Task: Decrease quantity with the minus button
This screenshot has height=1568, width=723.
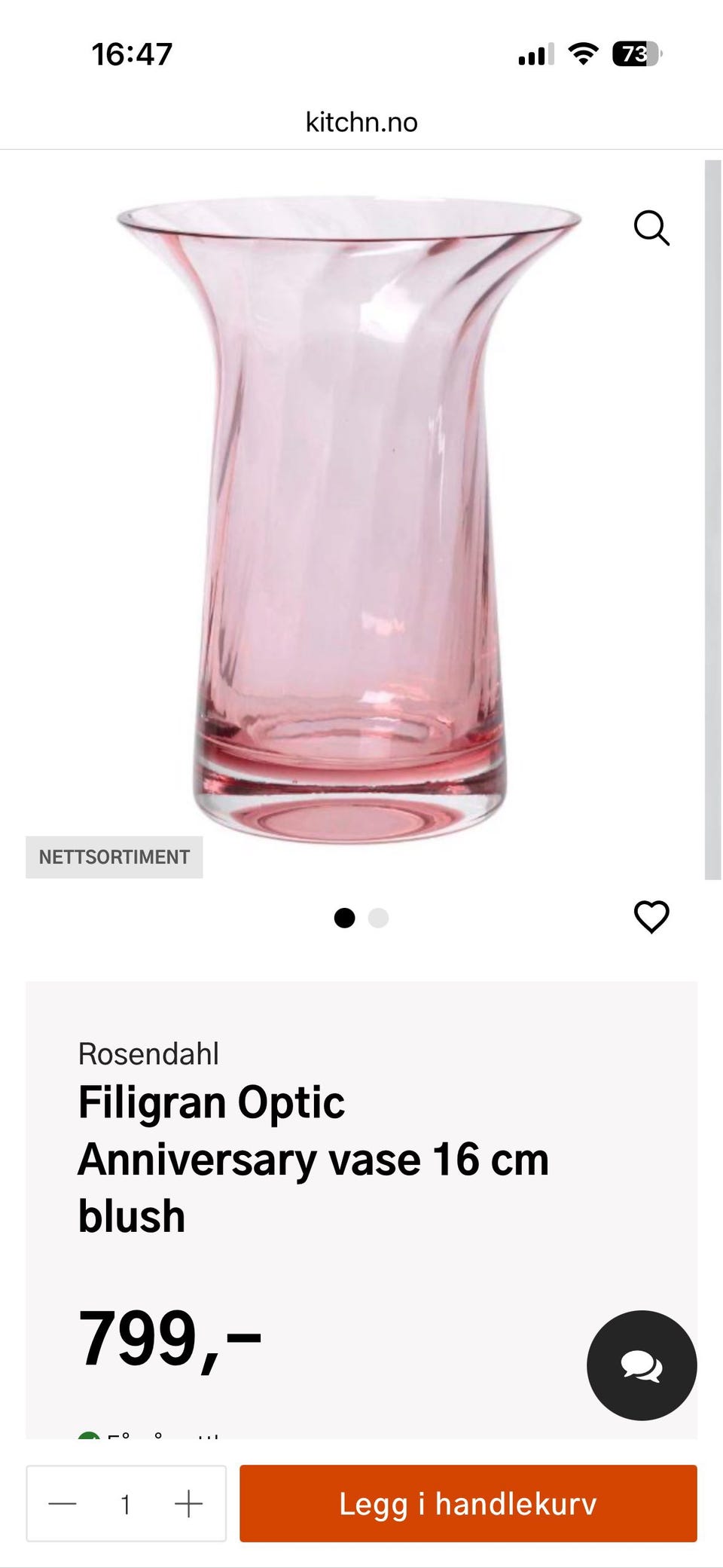Action: 63,1504
